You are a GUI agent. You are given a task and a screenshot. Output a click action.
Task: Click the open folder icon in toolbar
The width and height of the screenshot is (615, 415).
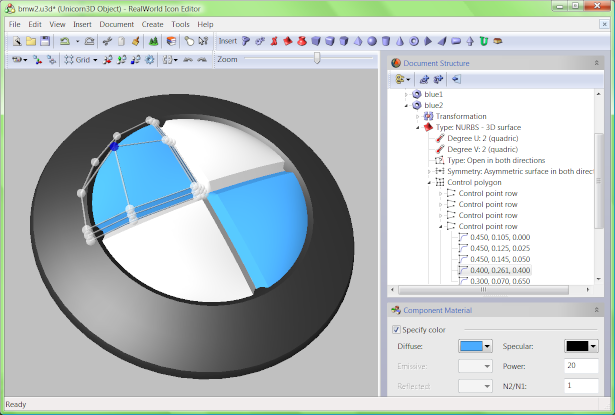(31, 42)
